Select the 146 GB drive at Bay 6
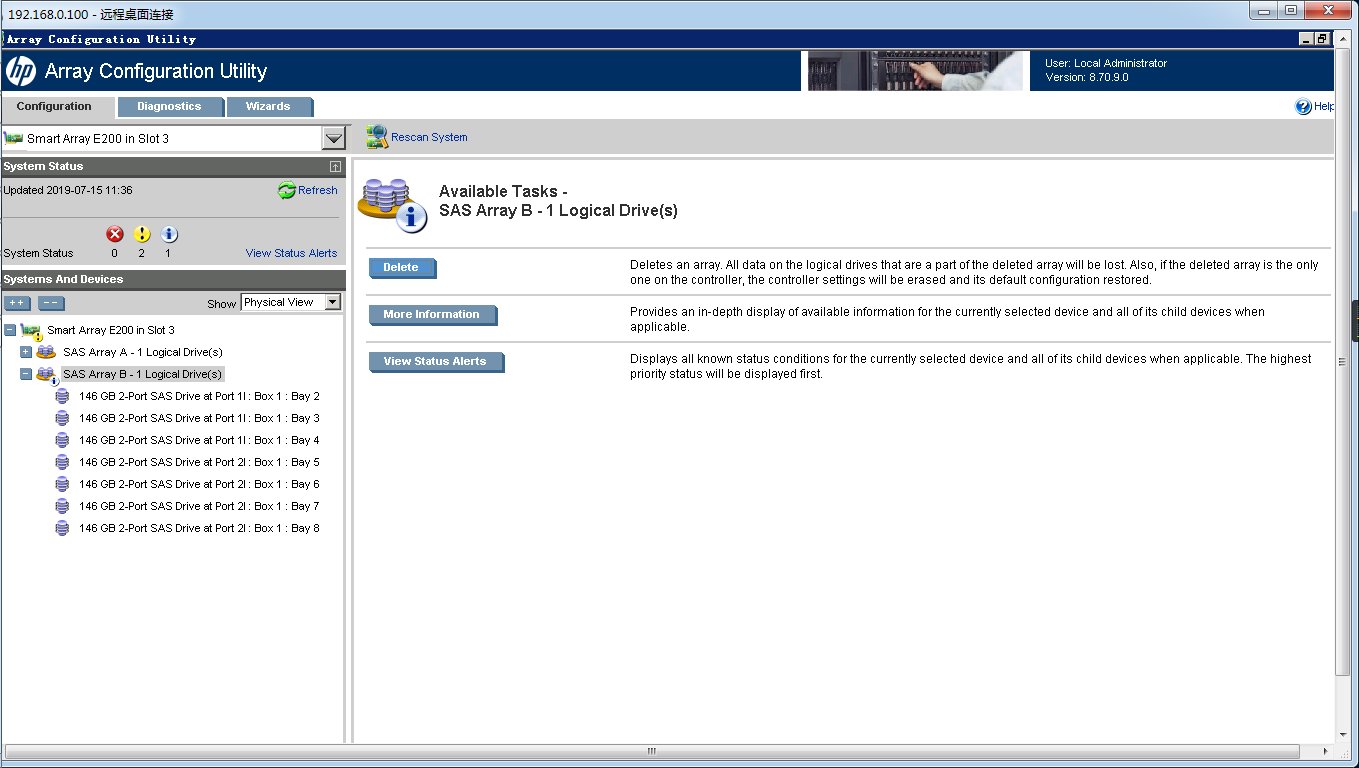The width and height of the screenshot is (1359, 768). (x=199, y=484)
